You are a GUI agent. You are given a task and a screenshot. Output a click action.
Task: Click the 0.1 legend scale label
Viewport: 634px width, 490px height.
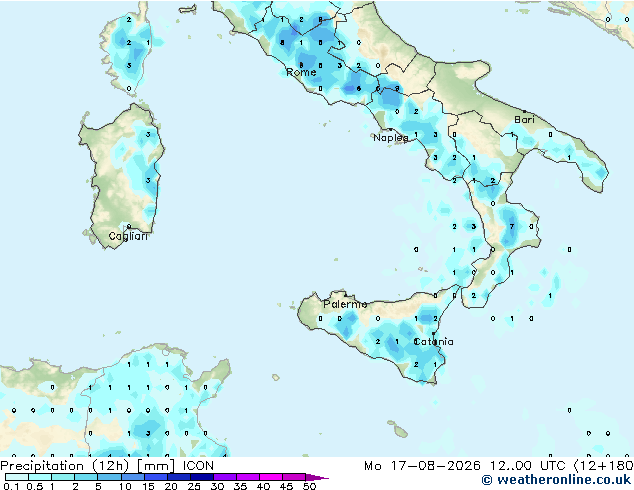11,486
